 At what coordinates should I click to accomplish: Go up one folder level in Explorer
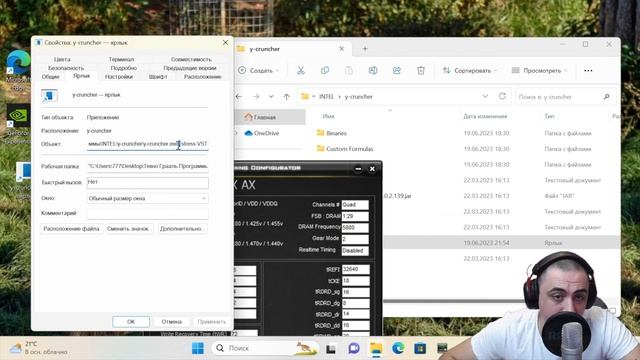pyautogui.click(x=287, y=97)
